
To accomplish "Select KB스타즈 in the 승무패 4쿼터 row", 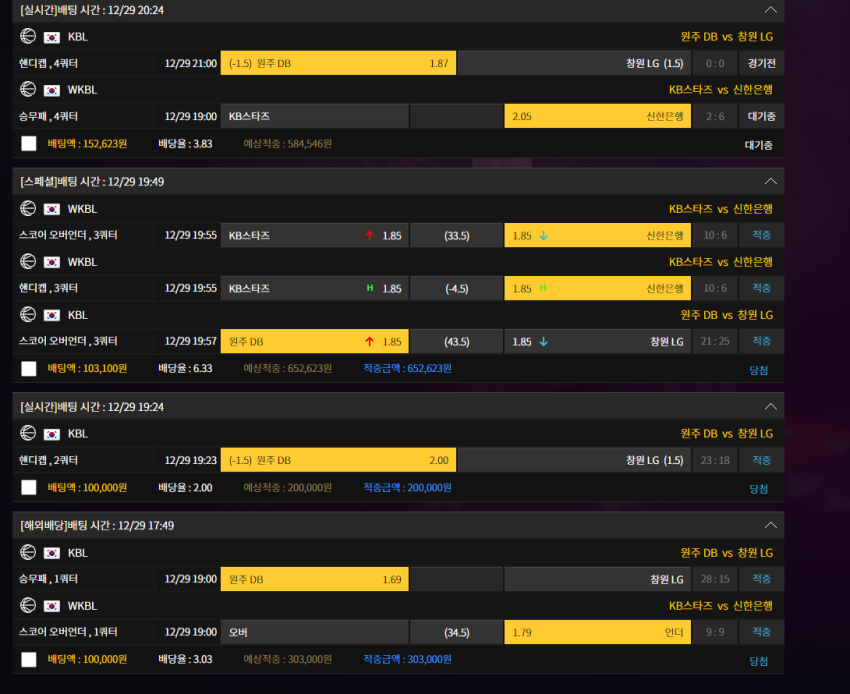I will (314, 117).
